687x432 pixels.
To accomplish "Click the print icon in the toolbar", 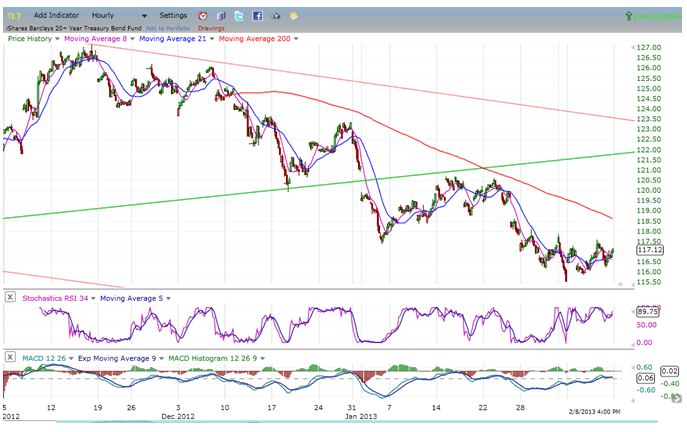I will (275, 16).
